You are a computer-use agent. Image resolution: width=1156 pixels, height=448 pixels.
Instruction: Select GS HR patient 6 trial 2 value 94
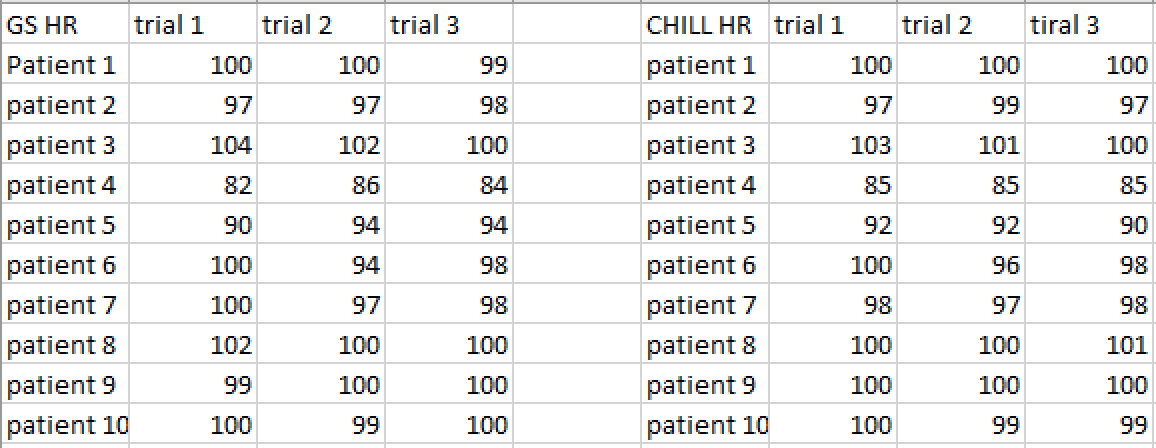321,265
